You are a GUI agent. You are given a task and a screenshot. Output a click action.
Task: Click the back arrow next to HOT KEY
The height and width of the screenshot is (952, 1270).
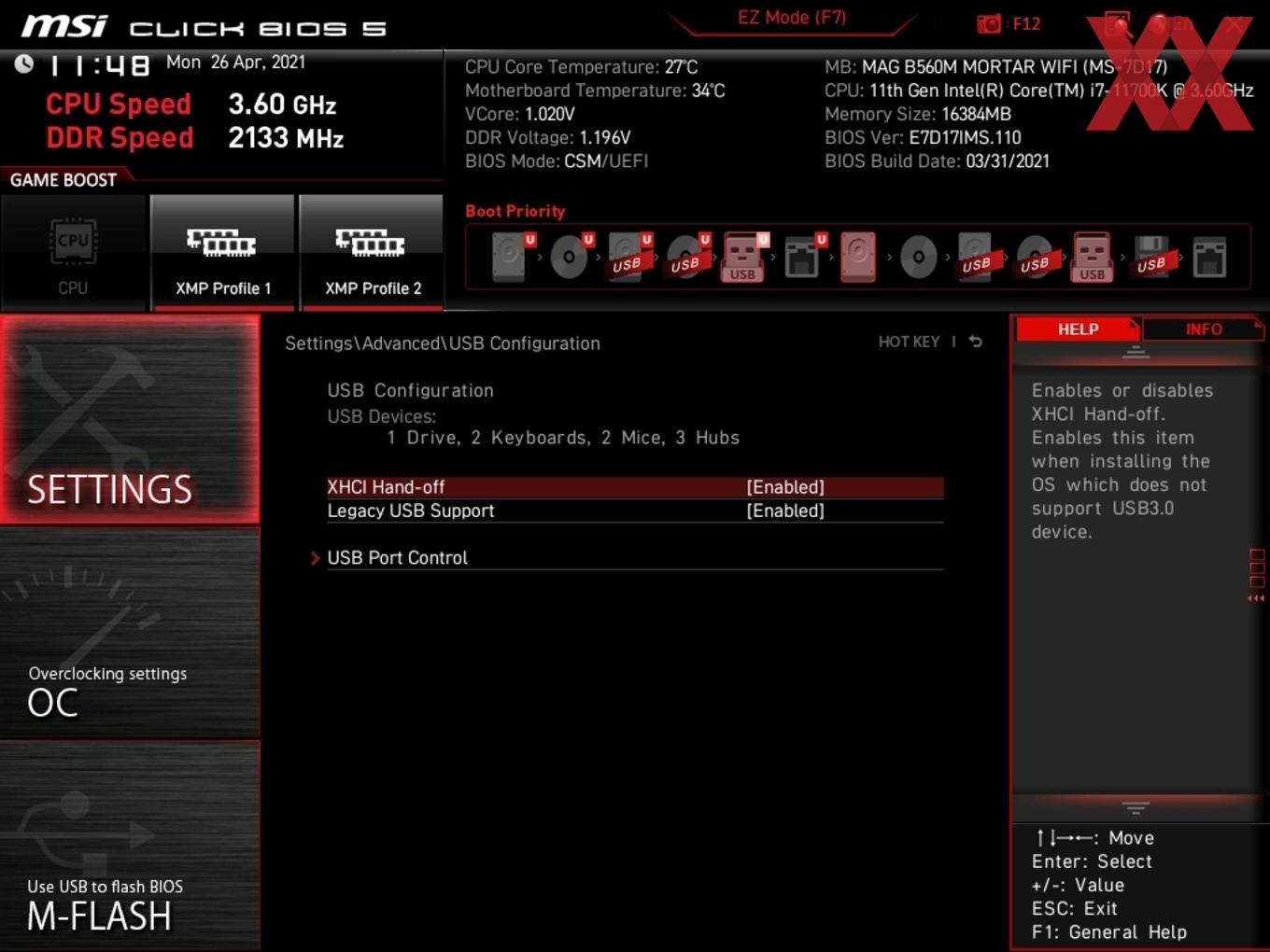[976, 342]
